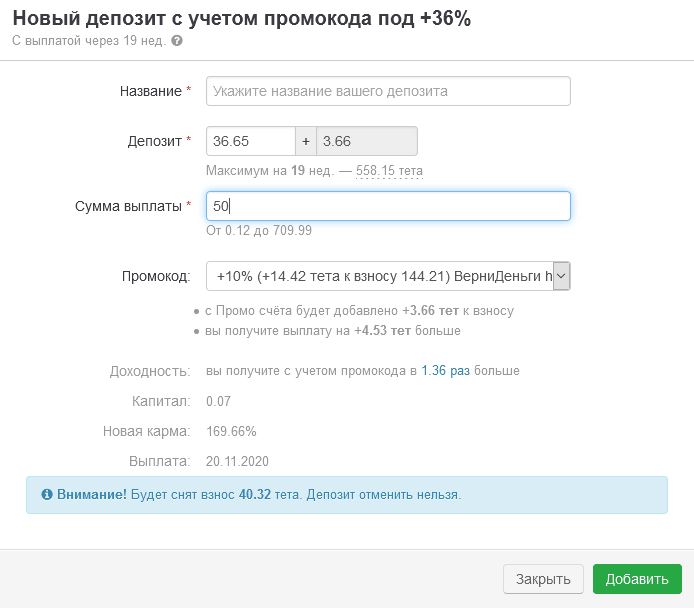Focus the deposit name input field
Screen dimensions: 694x608
coord(388,91)
